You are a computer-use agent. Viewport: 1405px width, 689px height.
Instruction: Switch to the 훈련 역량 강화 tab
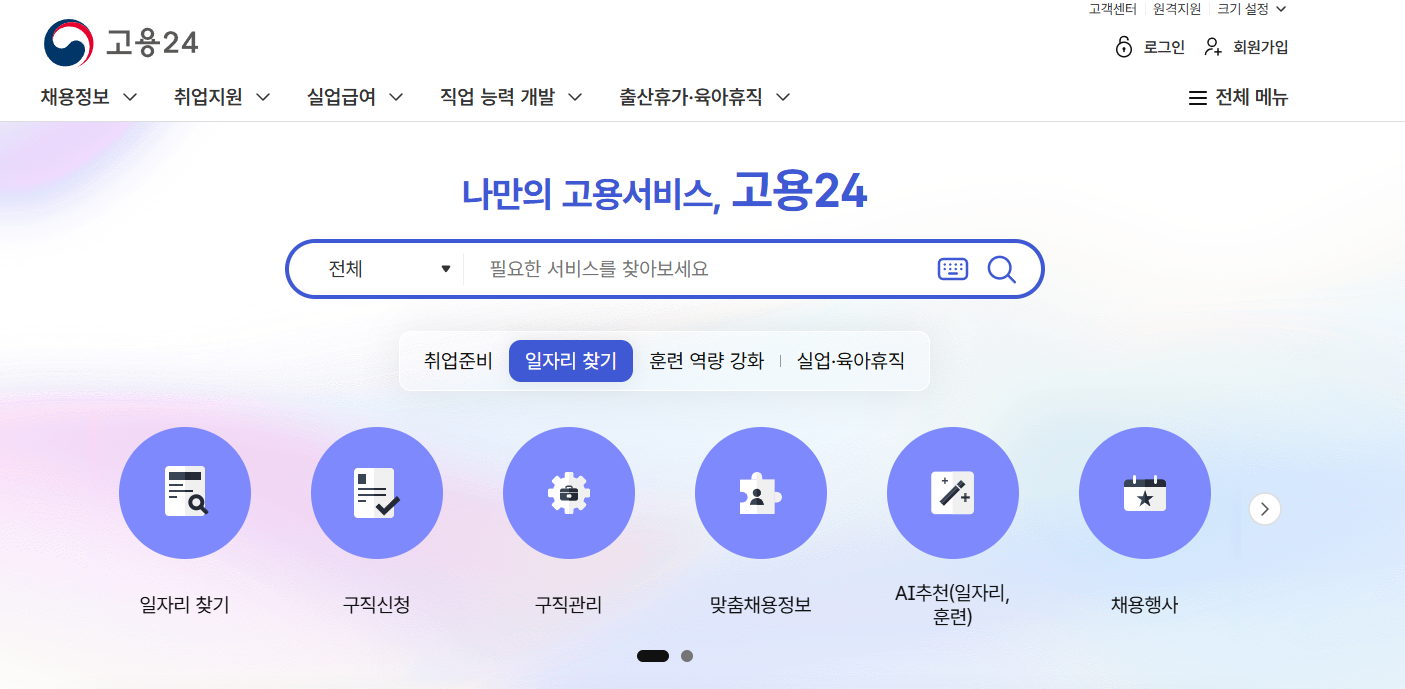point(706,361)
